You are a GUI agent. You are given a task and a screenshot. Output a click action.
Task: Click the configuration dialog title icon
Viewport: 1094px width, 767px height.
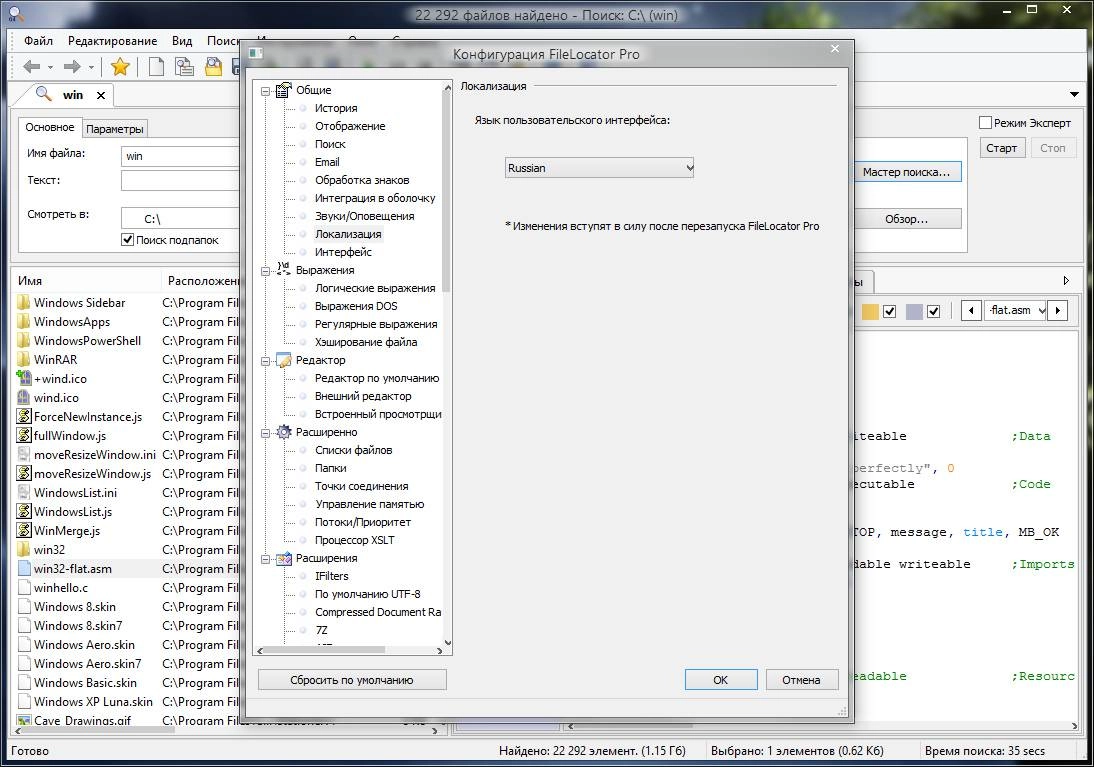[x=255, y=54]
